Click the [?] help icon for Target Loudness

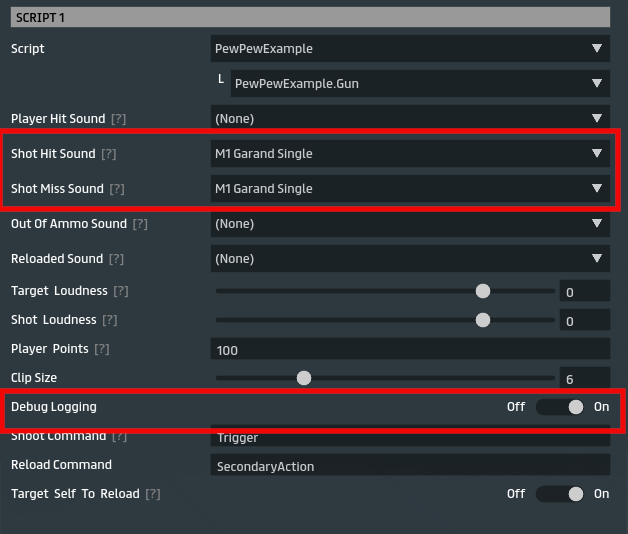(121, 291)
